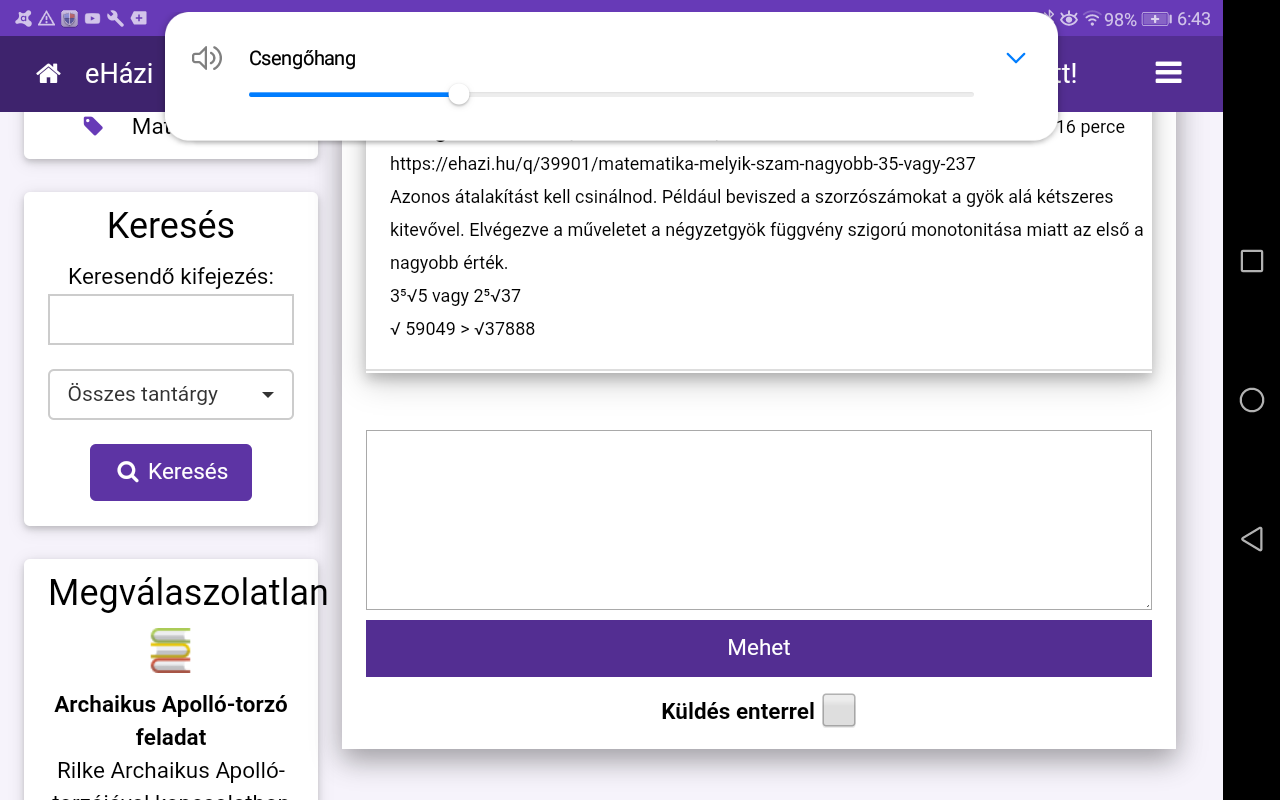
Task: Click the eHázi site title
Action: (x=119, y=73)
